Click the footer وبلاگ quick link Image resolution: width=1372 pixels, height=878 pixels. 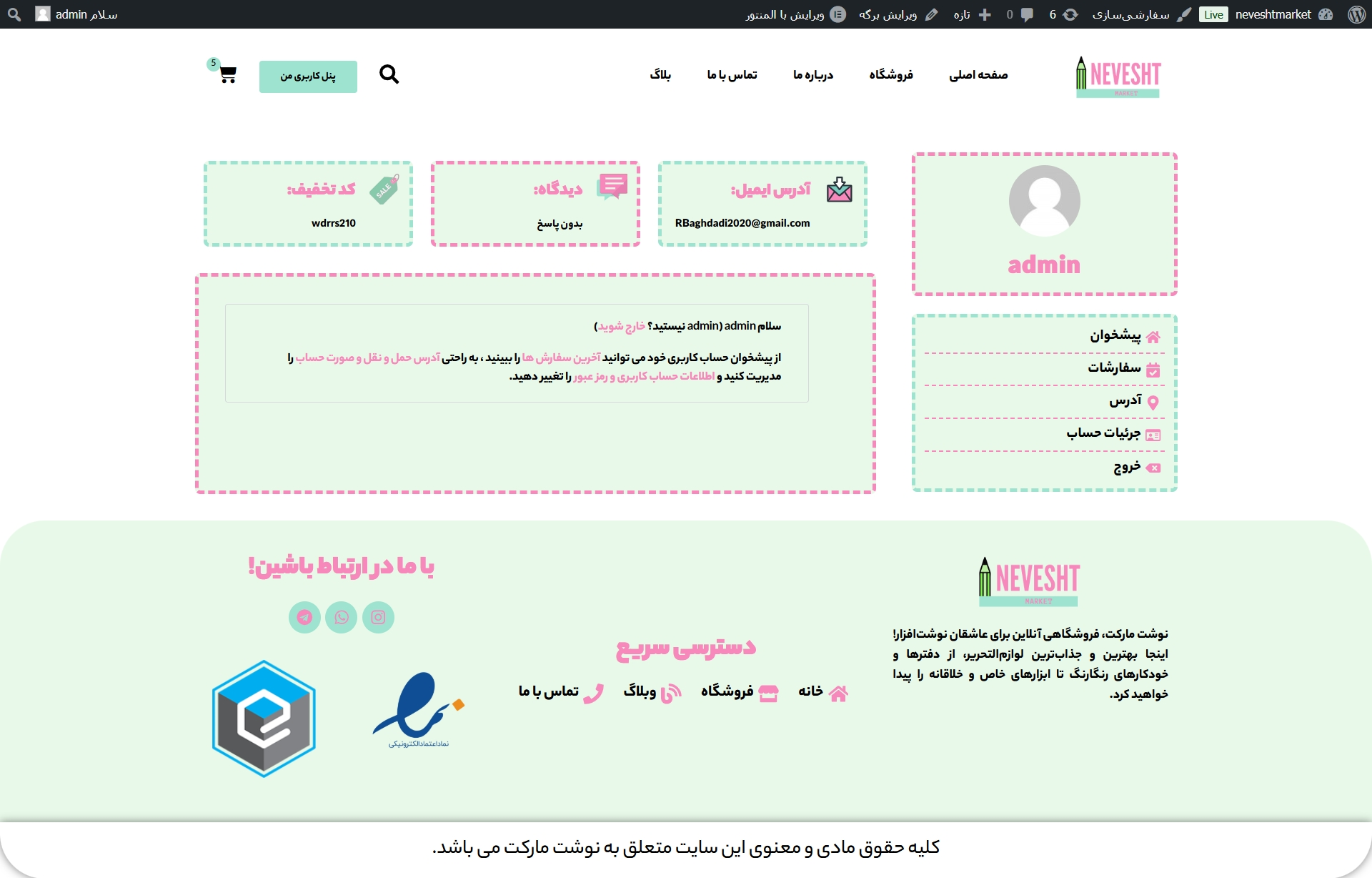tap(640, 691)
